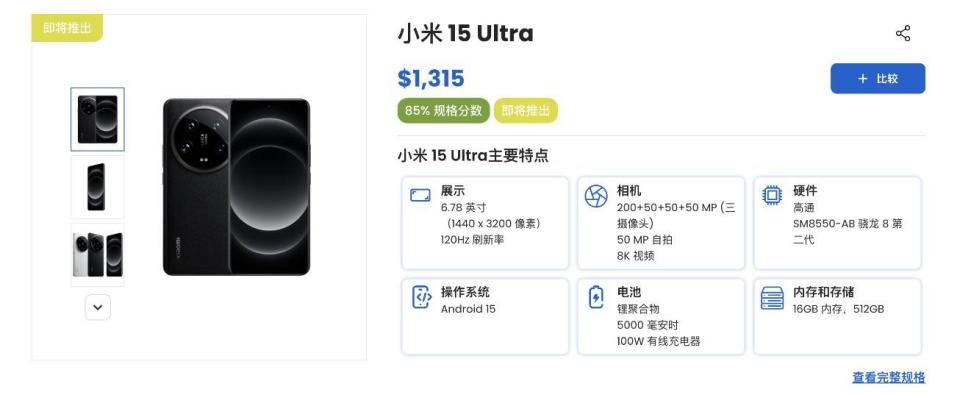Click the camera aperture icon in 相机 card
960x395 pixels.
click(596, 196)
